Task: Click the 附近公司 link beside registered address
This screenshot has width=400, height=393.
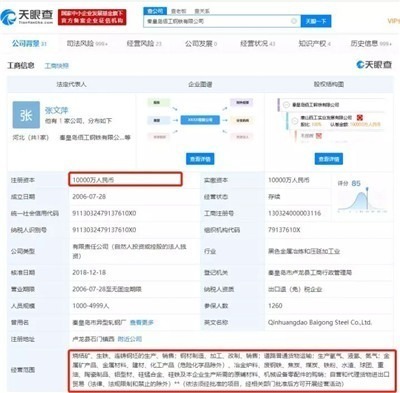Action: click(130, 339)
